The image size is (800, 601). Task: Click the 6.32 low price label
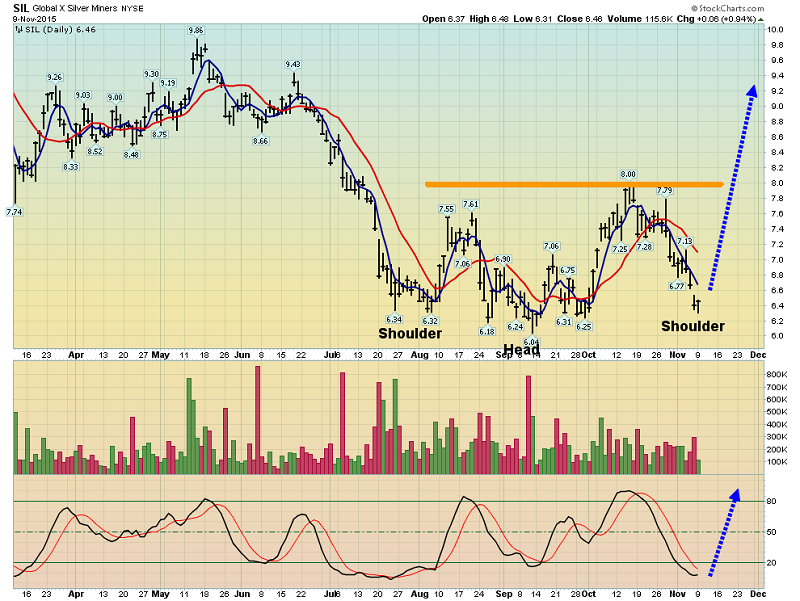[x=430, y=321]
